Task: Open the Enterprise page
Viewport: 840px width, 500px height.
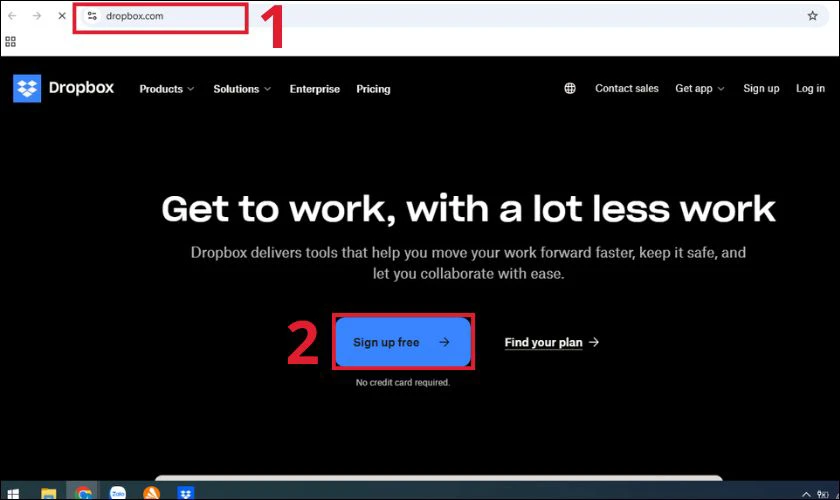Action: tap(315, 89)
